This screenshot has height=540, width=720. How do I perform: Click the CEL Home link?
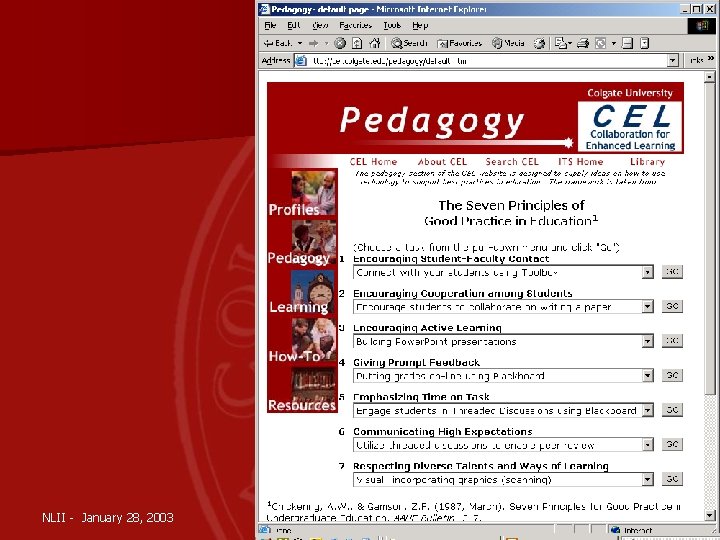(x=373, y=162)
